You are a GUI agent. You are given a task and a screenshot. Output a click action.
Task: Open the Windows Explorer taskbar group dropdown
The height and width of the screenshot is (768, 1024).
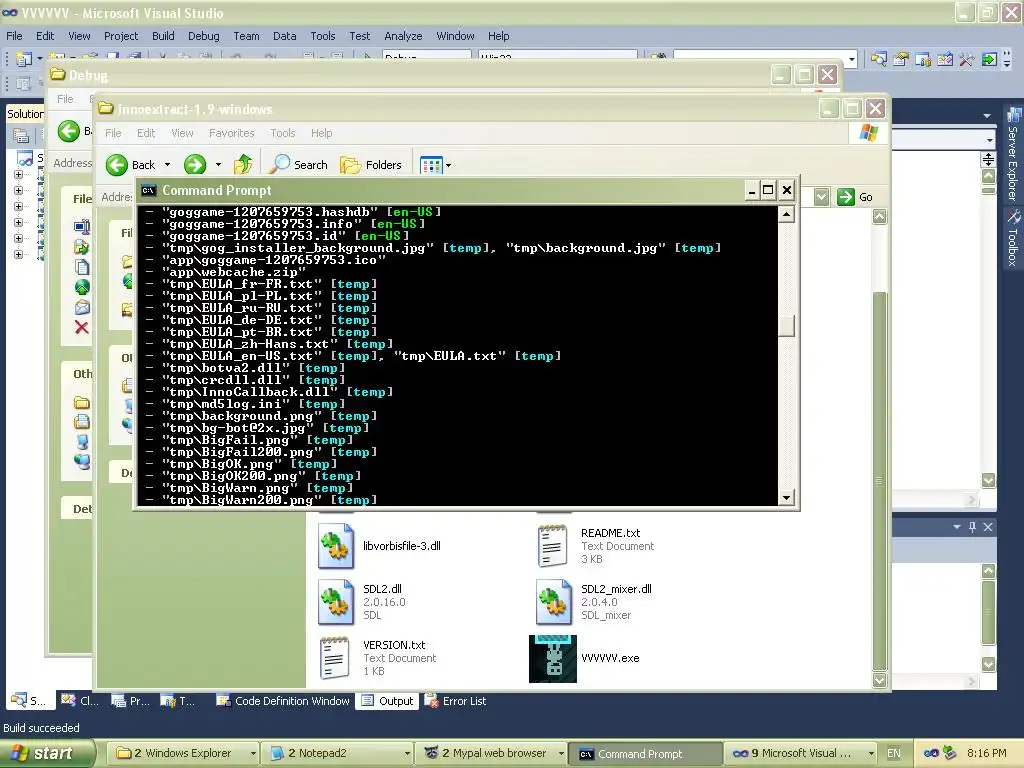pos(253,754)
